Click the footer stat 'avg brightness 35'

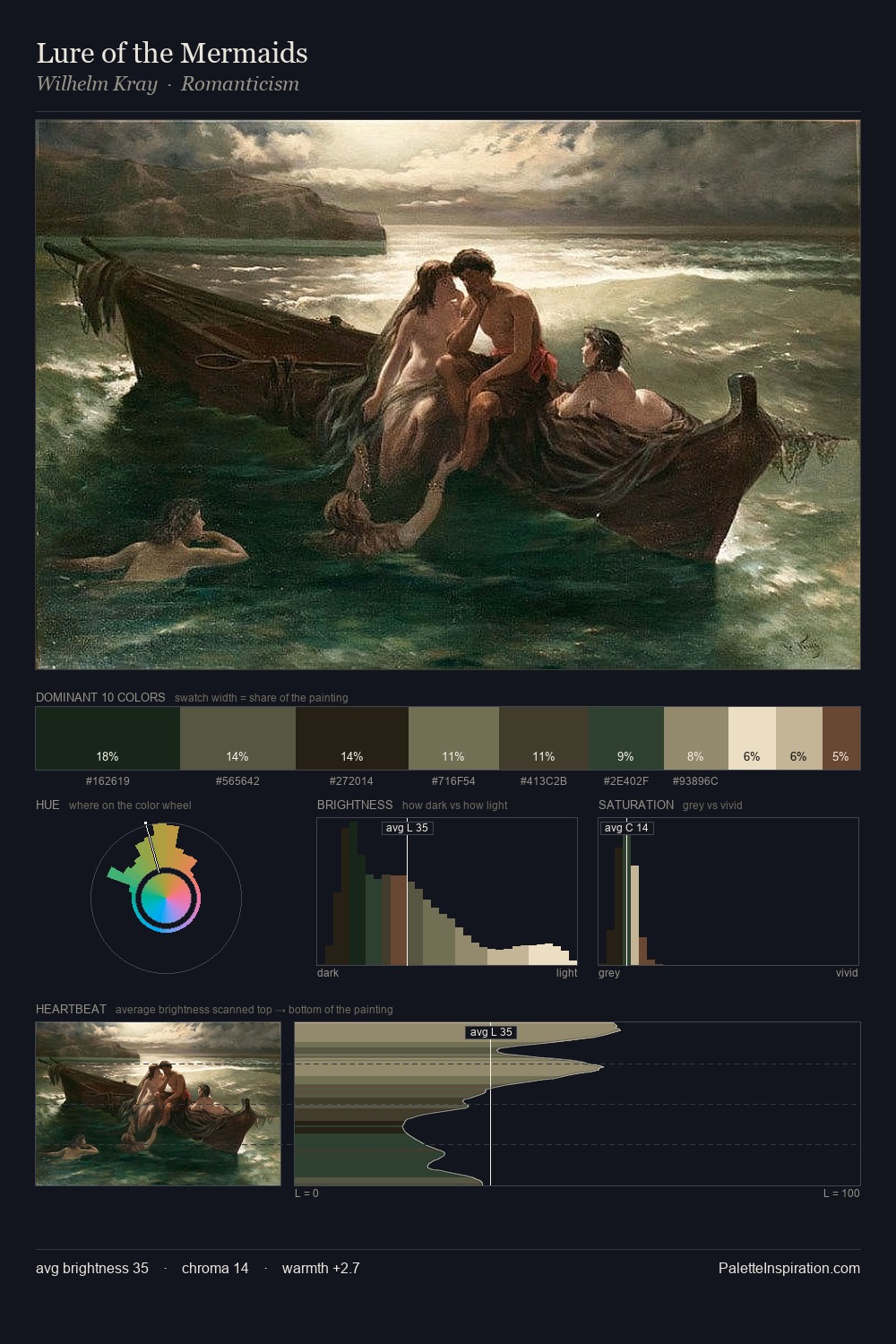[x=92, y=1268]
